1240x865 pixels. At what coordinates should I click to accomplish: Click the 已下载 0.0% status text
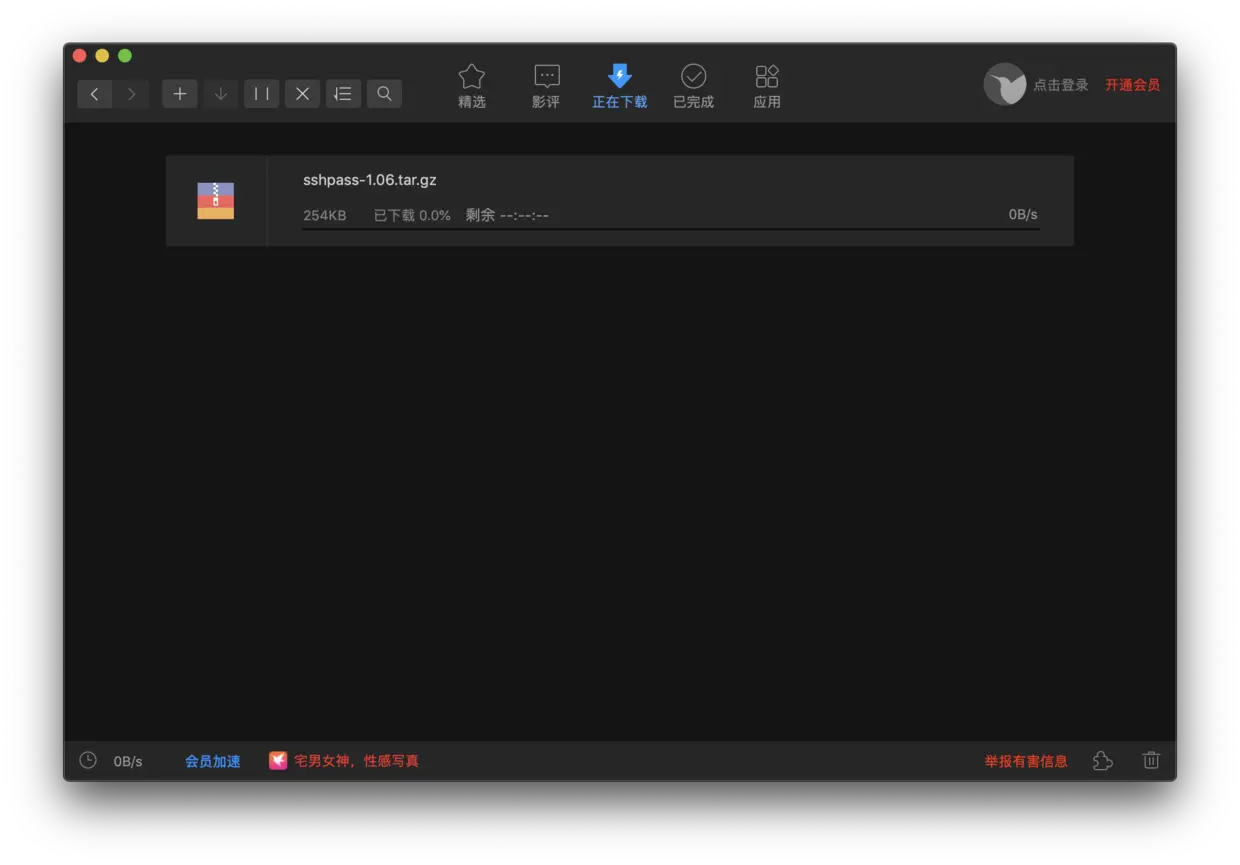(412, 215)
